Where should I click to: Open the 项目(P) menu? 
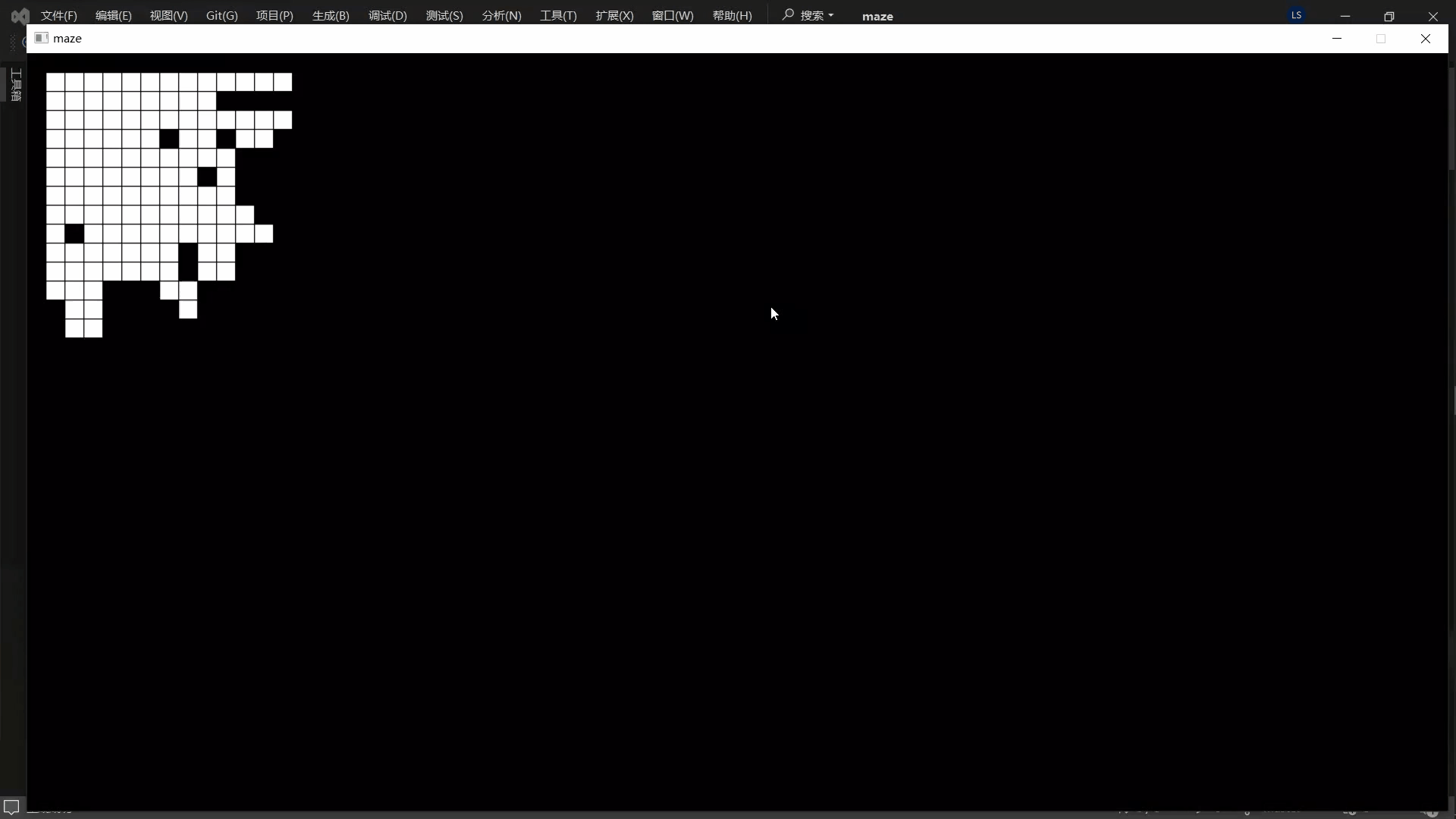tap(275, 16)
